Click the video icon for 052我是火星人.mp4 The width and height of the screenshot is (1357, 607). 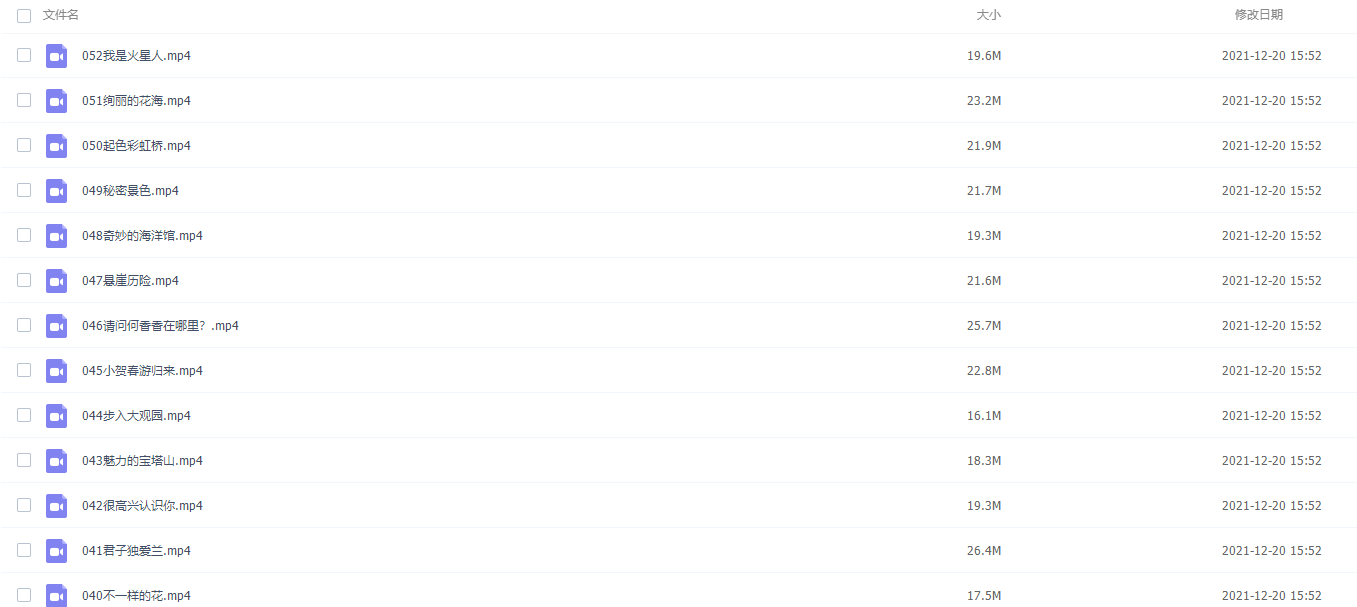(56, 56)
